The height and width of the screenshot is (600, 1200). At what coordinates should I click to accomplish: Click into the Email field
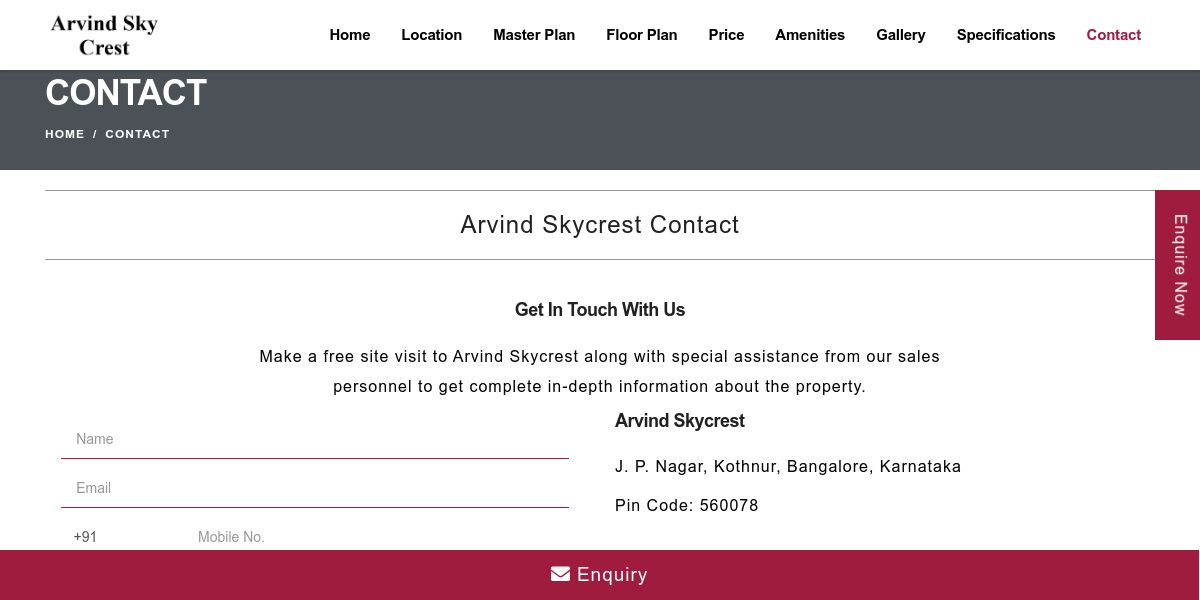coord(315,488)
